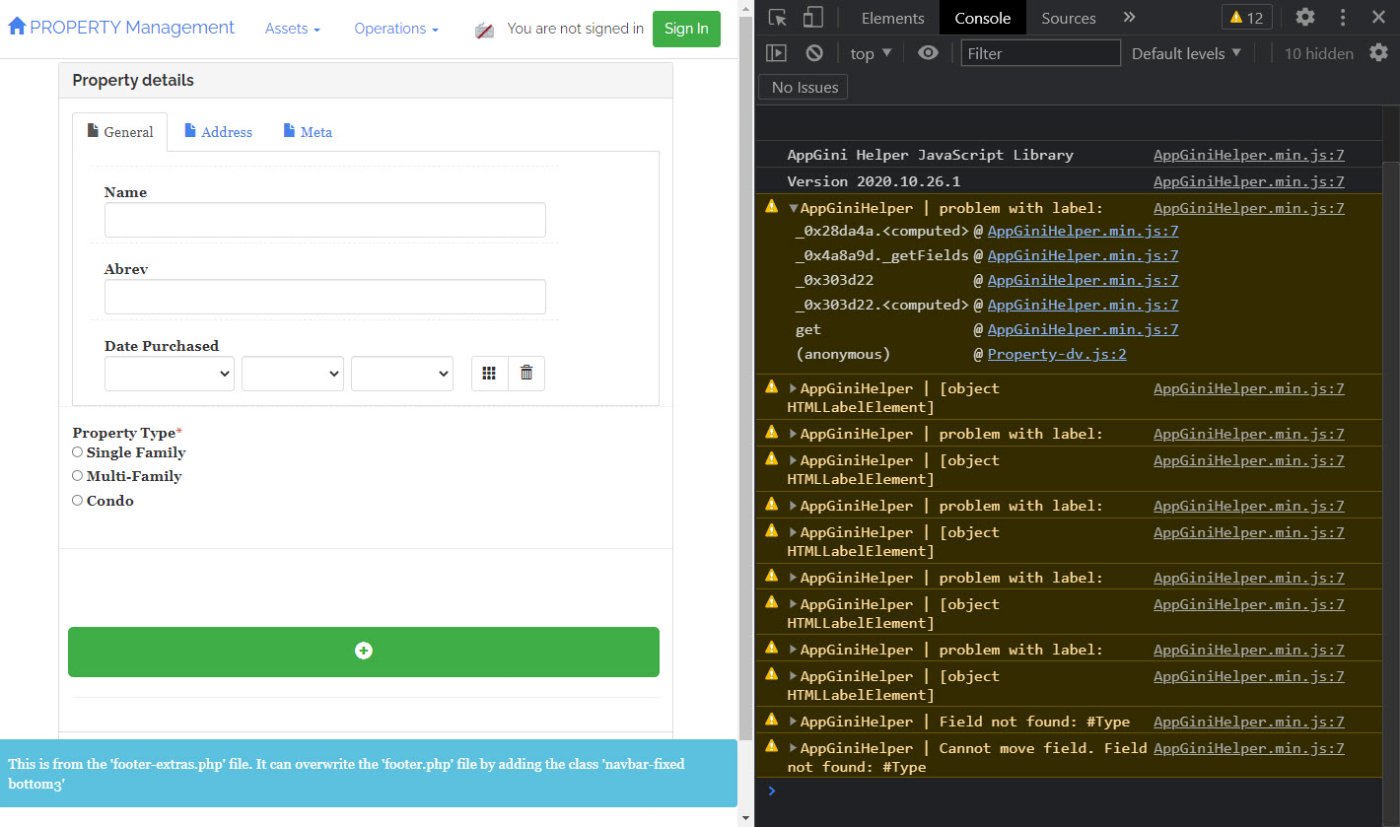The height and width of the screenshot is (827, 1400).
Task: Open the DevTools Sources tab
Action: coord(1068,17)
